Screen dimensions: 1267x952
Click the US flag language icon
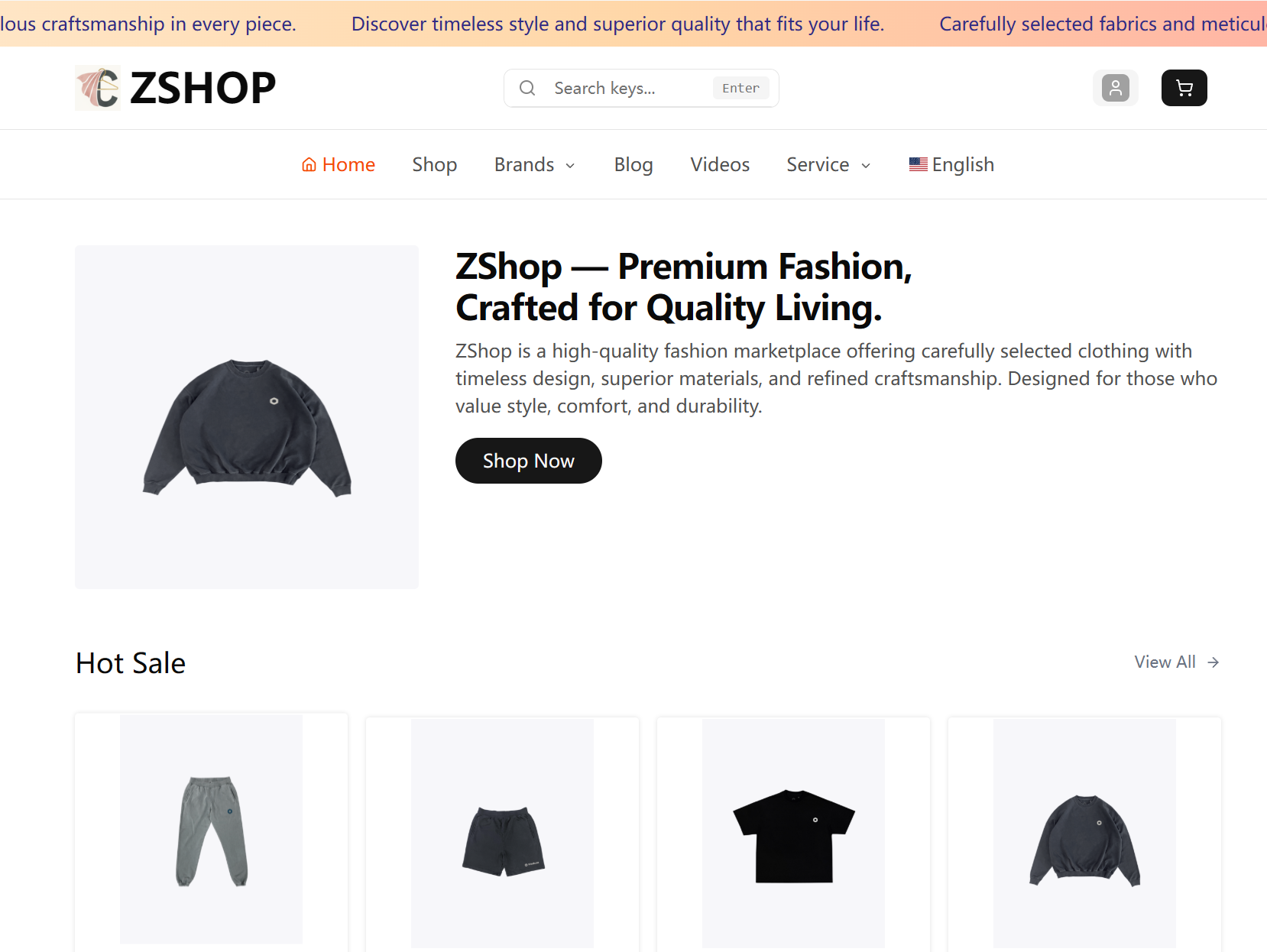pos(918,165)
